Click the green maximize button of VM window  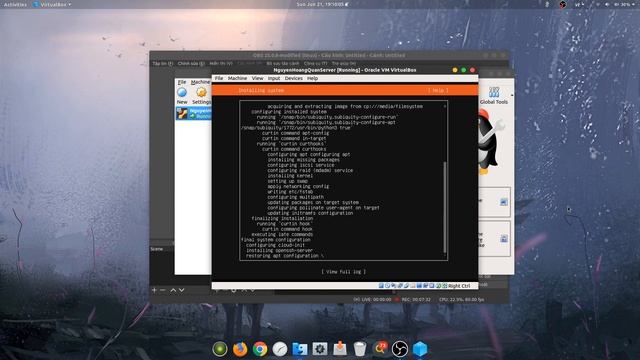463,70
